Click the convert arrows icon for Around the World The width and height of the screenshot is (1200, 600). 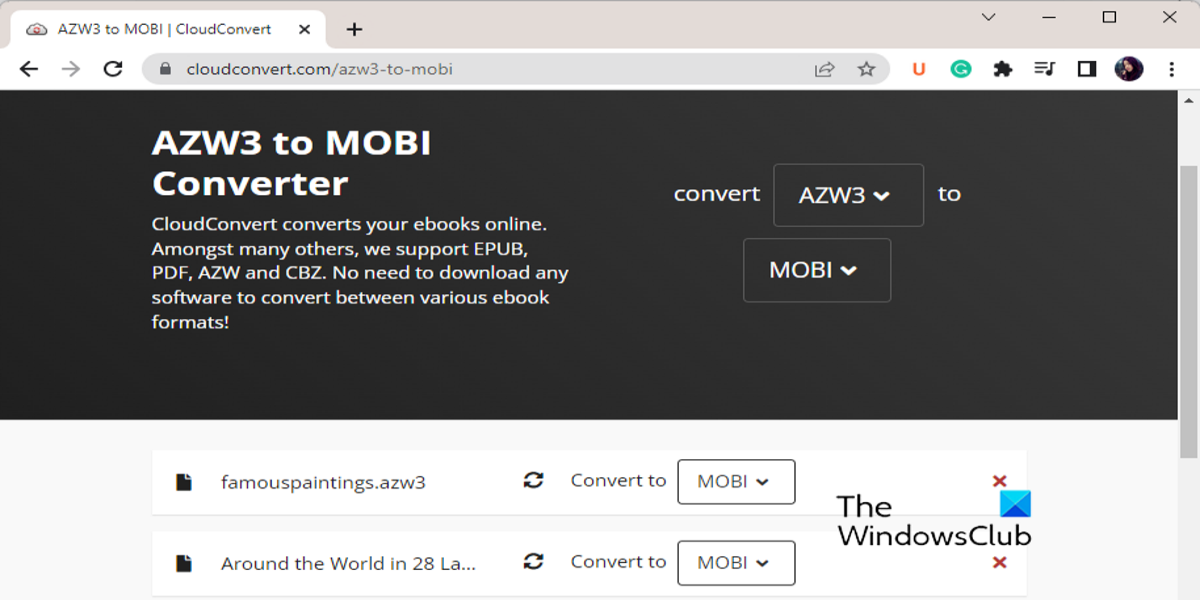point(534,562)
